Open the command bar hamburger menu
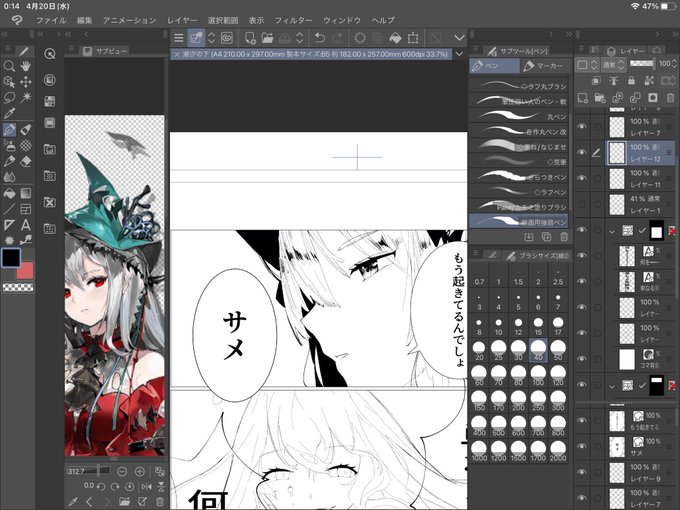 pos(178,38)
